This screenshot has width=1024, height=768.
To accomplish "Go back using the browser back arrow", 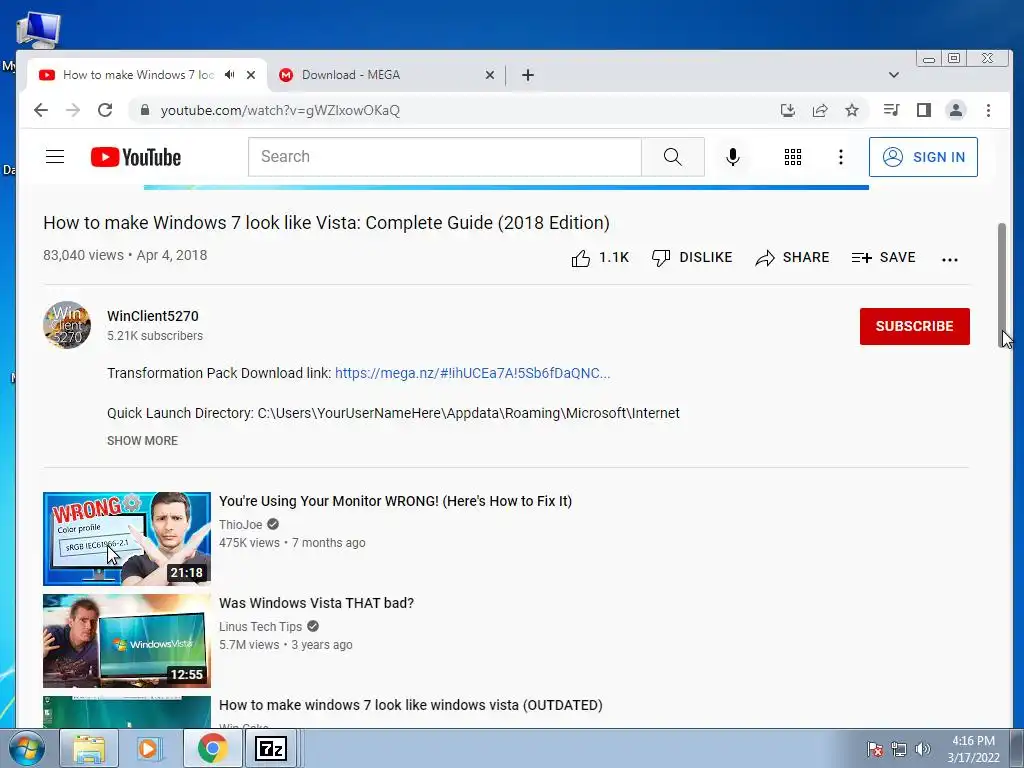I will click(x=40, y=110).
